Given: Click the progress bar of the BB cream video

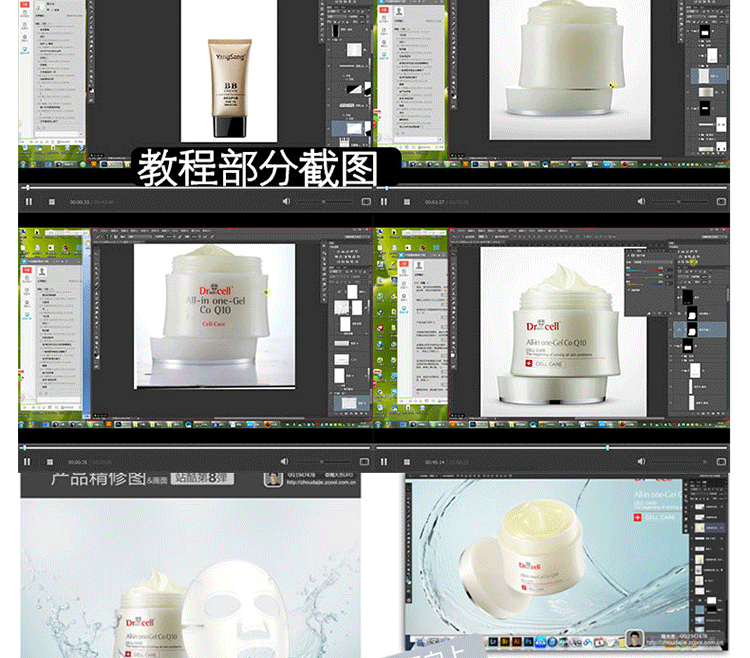Looking at the screenshot, I should coord(196,187).
